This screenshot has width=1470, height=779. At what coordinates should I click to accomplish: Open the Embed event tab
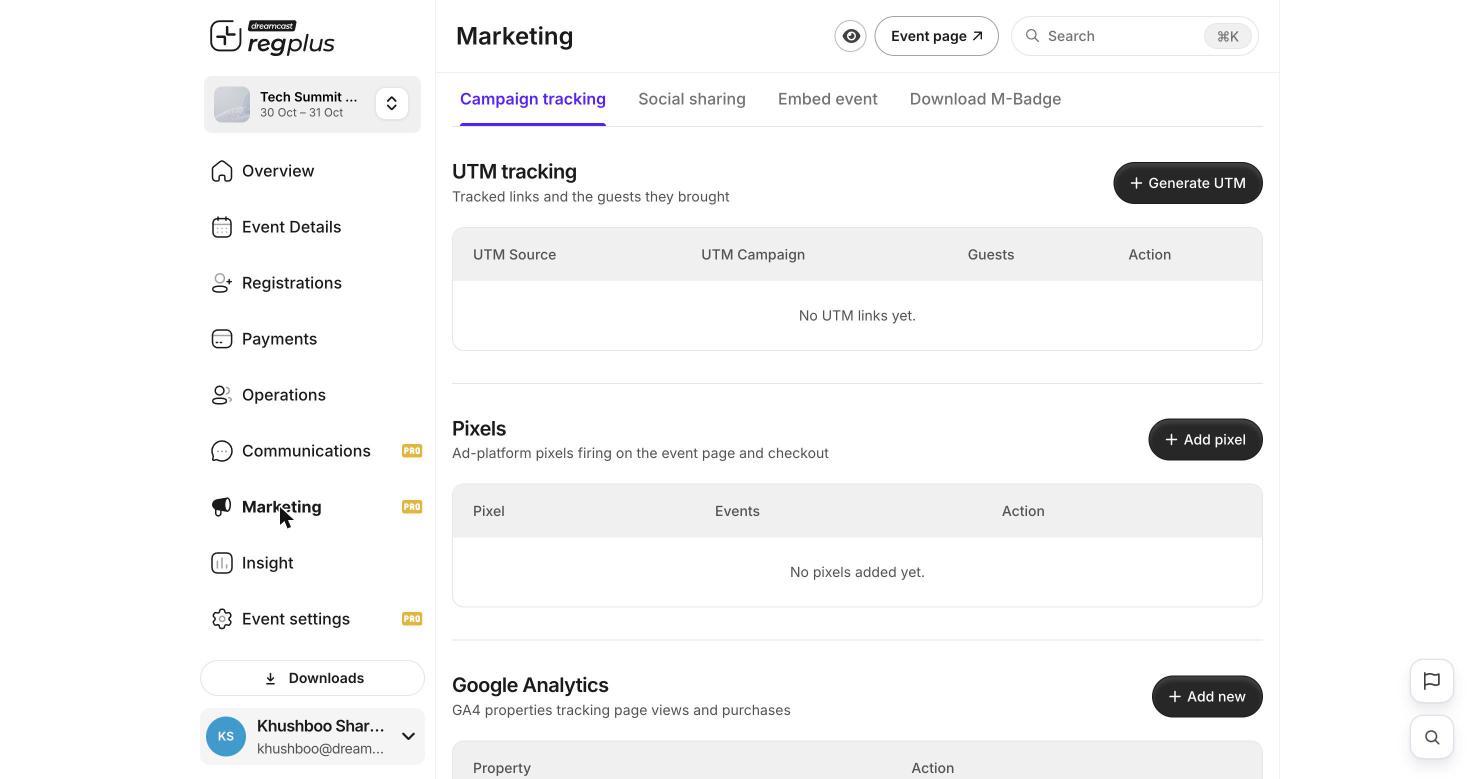point(828,99)
